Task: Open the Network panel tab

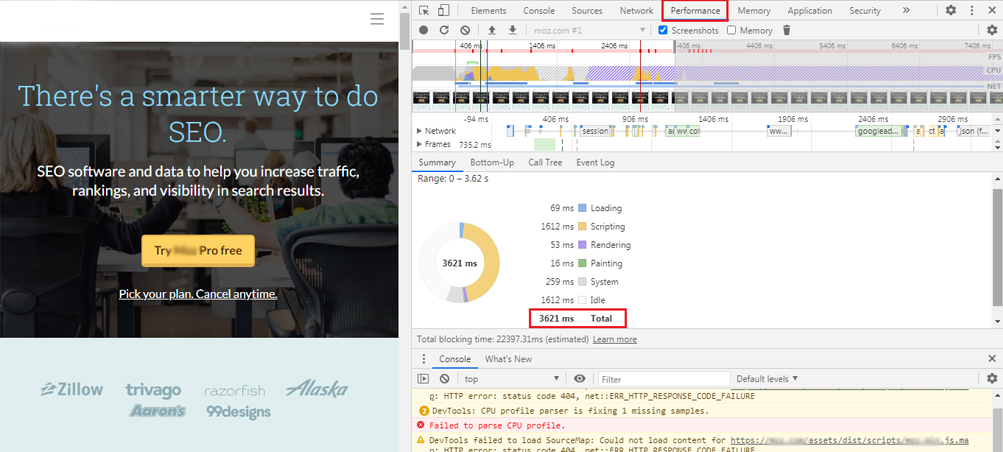Action: [x=636, y=10]
